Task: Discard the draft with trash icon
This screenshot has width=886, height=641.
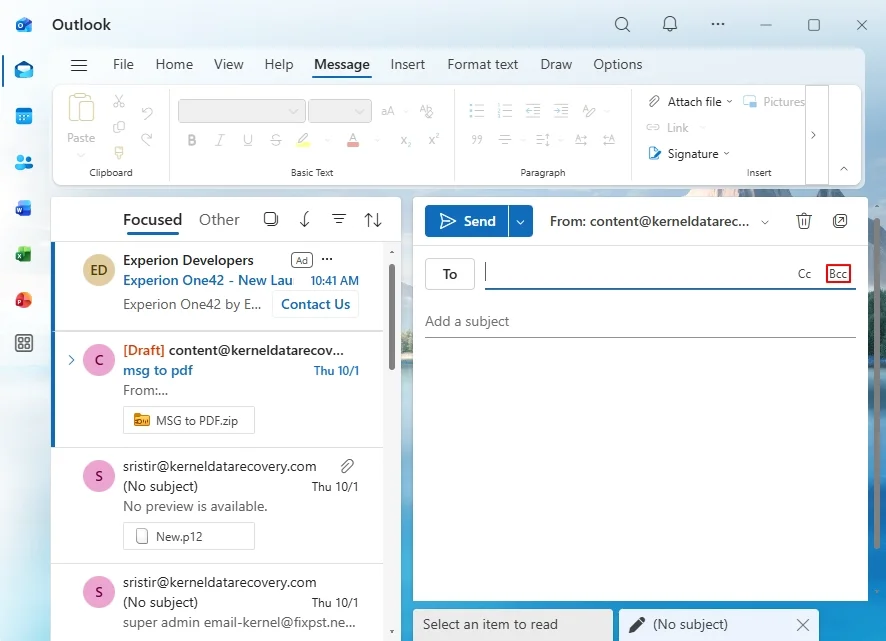Action: point(804,221)
